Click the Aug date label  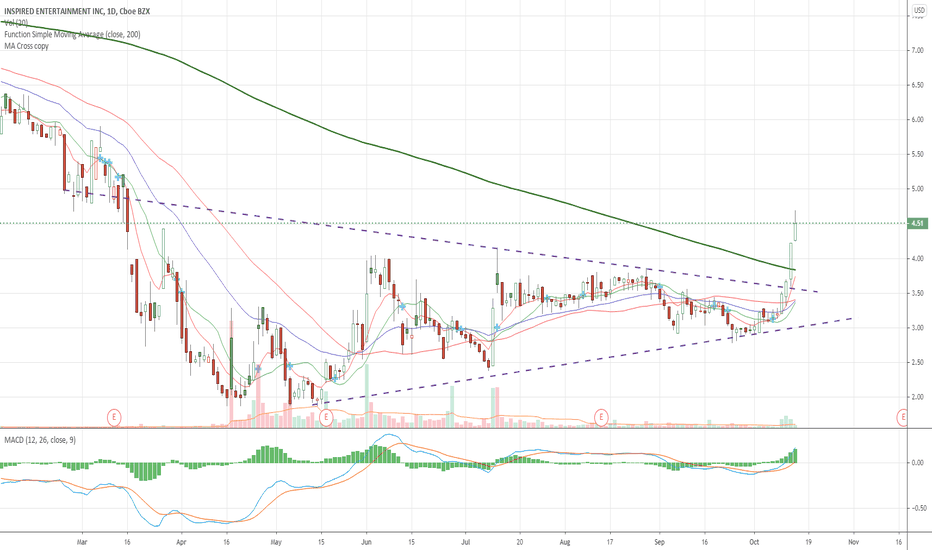pos(565,542)
